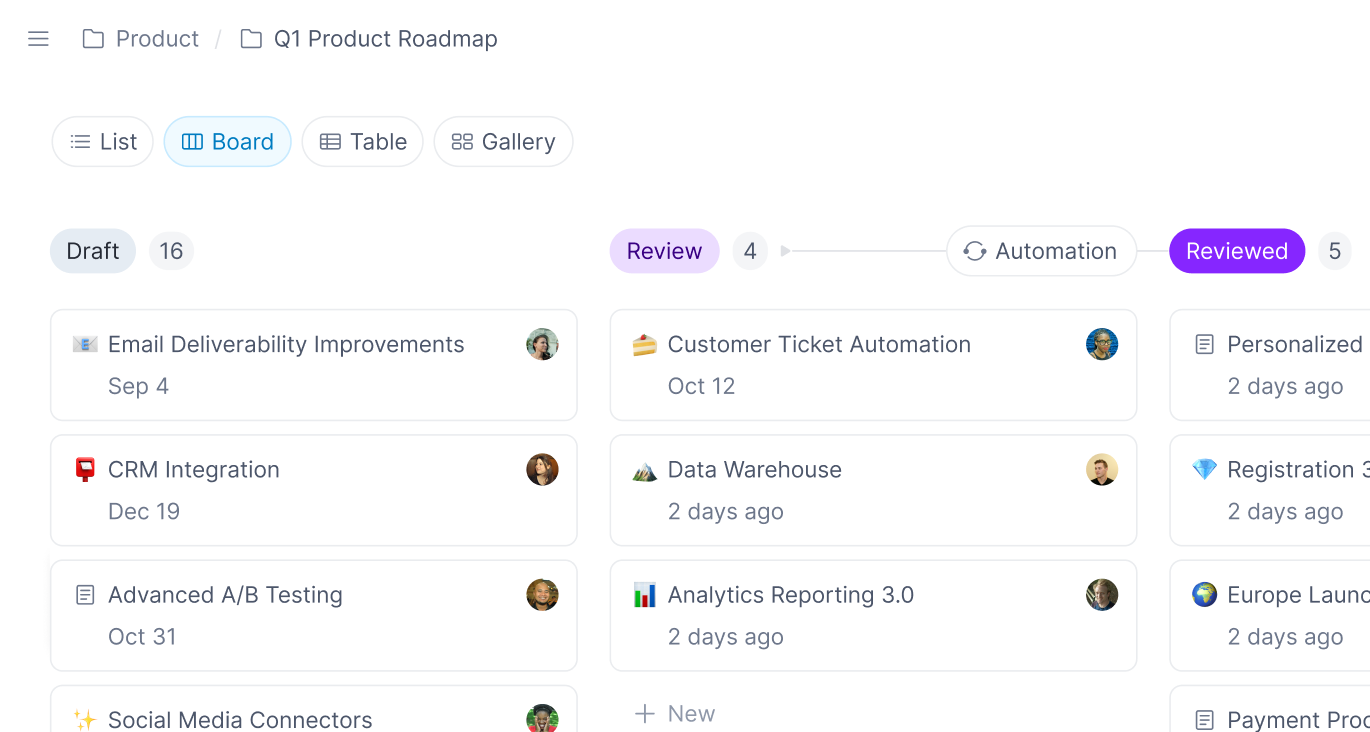Click the Reviewed column count badge 5
This screenshot has width=1370, height=732.
tap(1335, 251)
